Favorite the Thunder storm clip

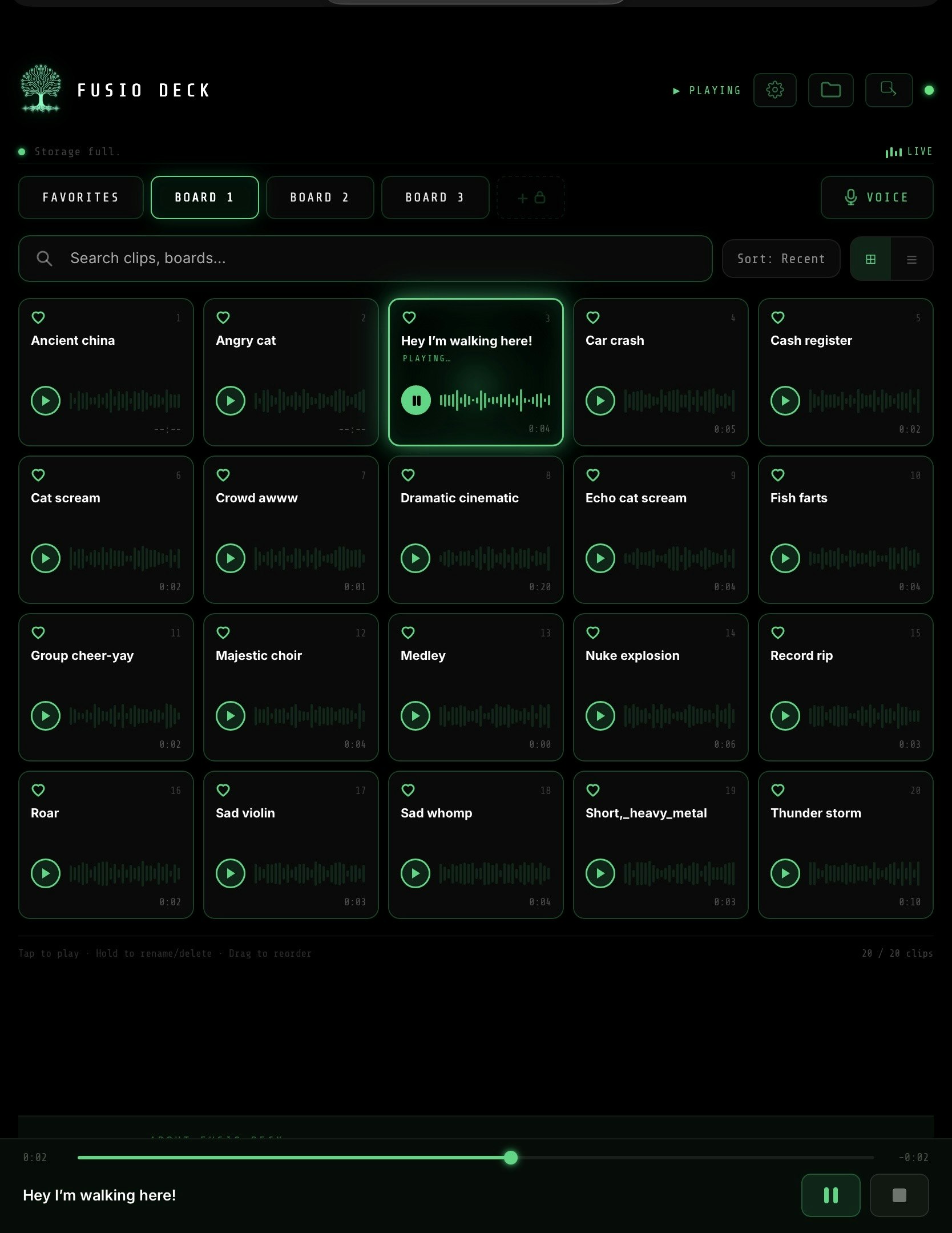tap(778, 790)
